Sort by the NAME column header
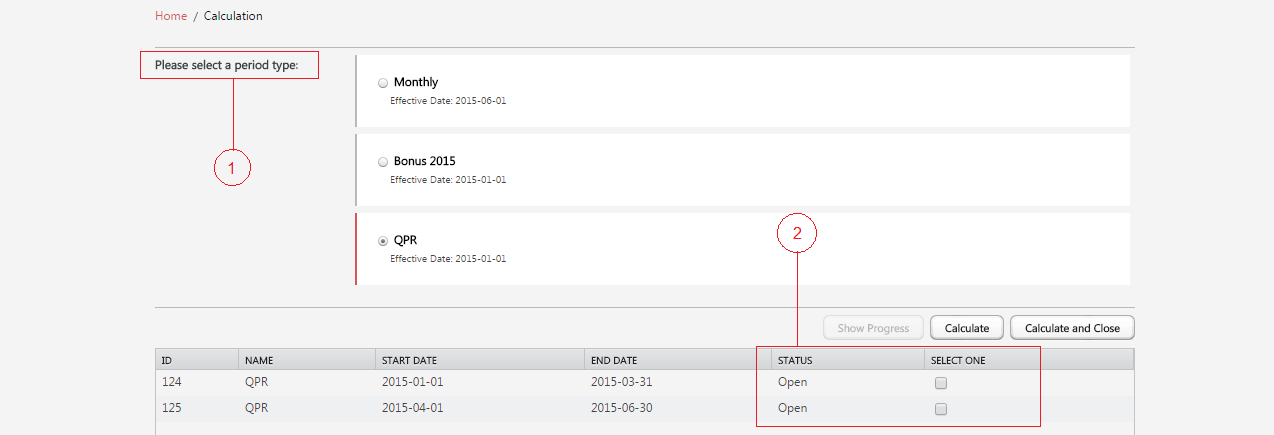This screenshot has width=1274, height=435. tap(307, 360)
